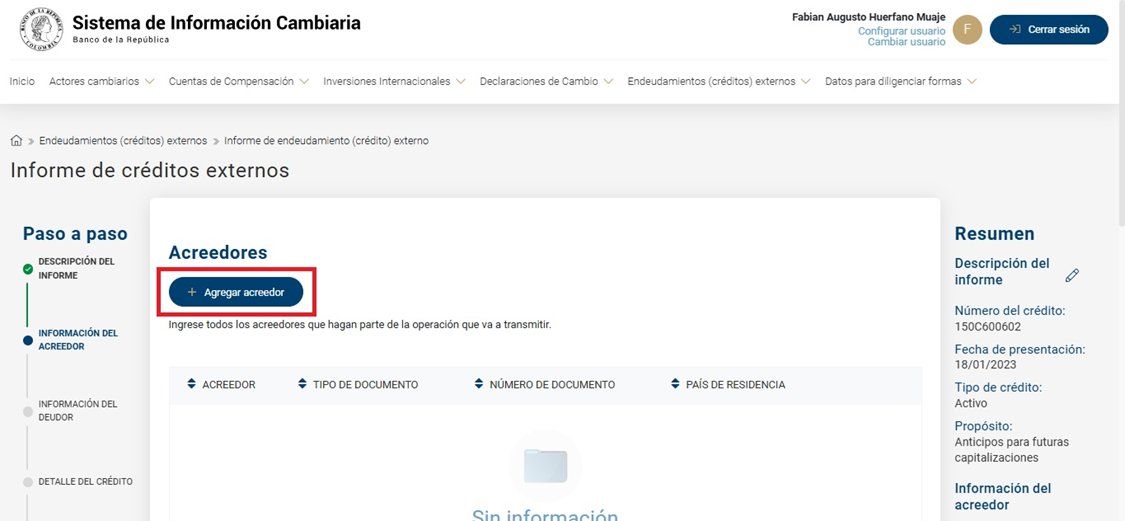Expand Cuentas de Compensación dropdown
1125x521 pixels.
click(x=239, y=82)
